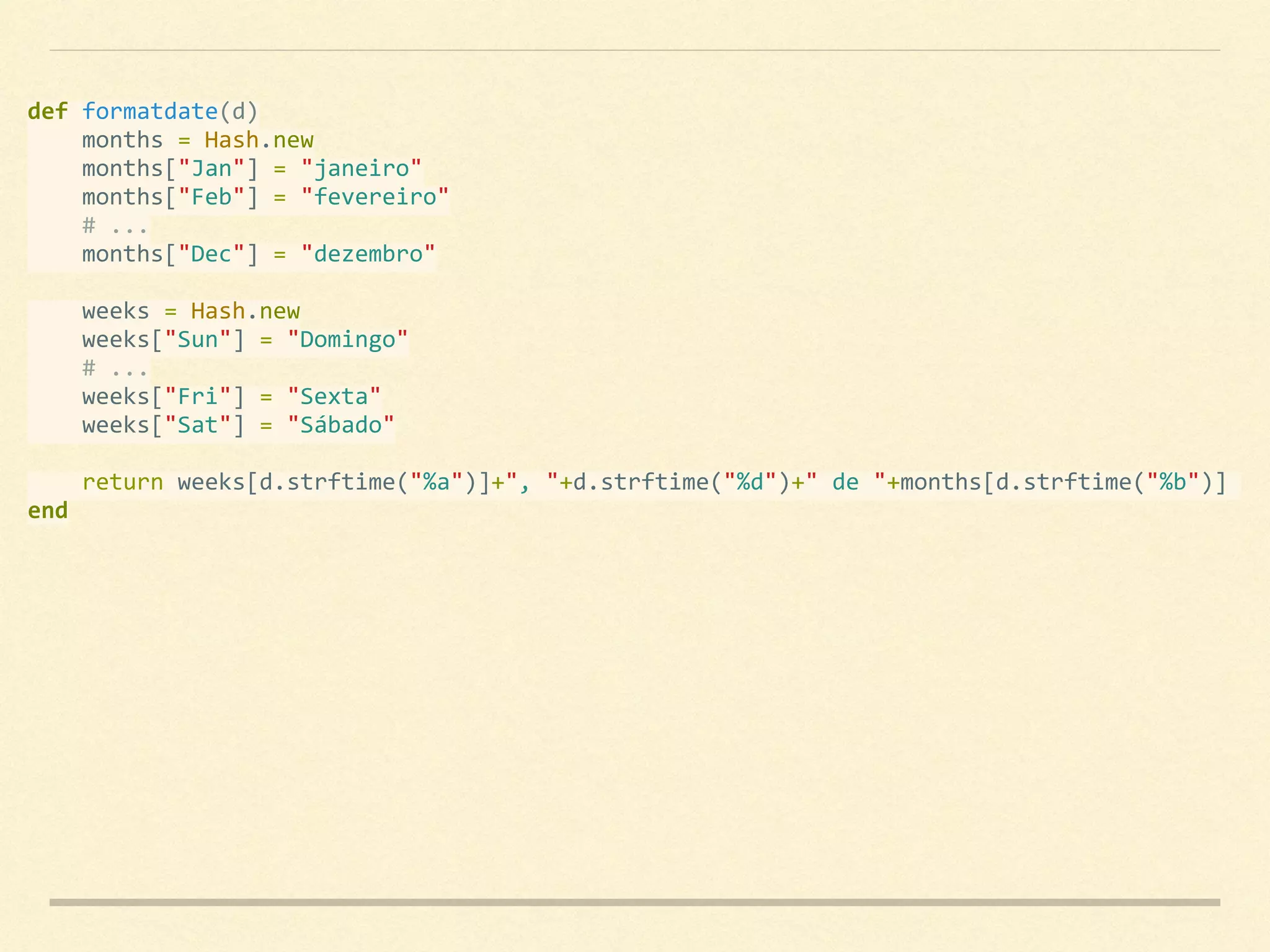
Task: Click the 'Domingo' string
Action: coord(348,340)
